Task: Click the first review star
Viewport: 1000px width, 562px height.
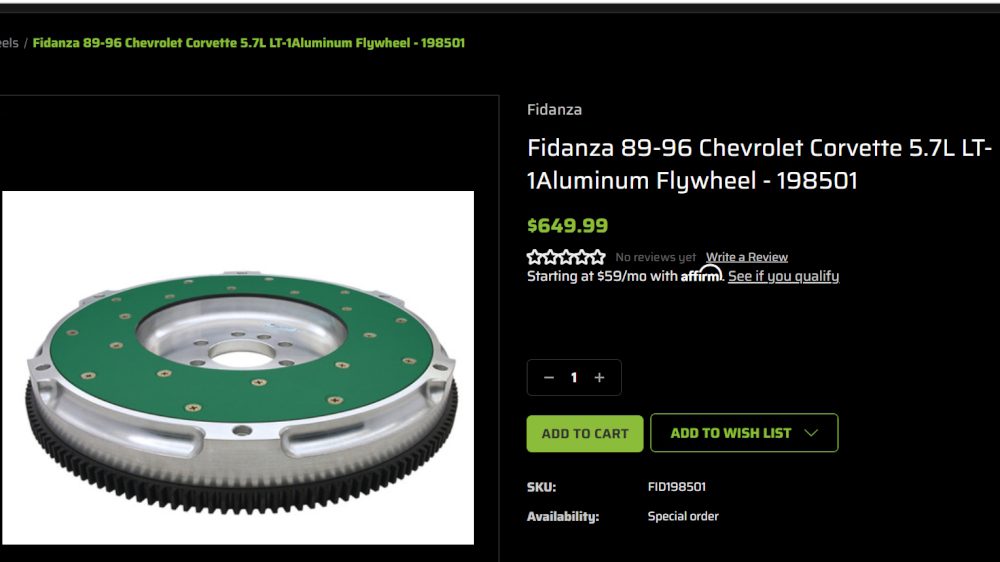Action: (x=534, y=257)
